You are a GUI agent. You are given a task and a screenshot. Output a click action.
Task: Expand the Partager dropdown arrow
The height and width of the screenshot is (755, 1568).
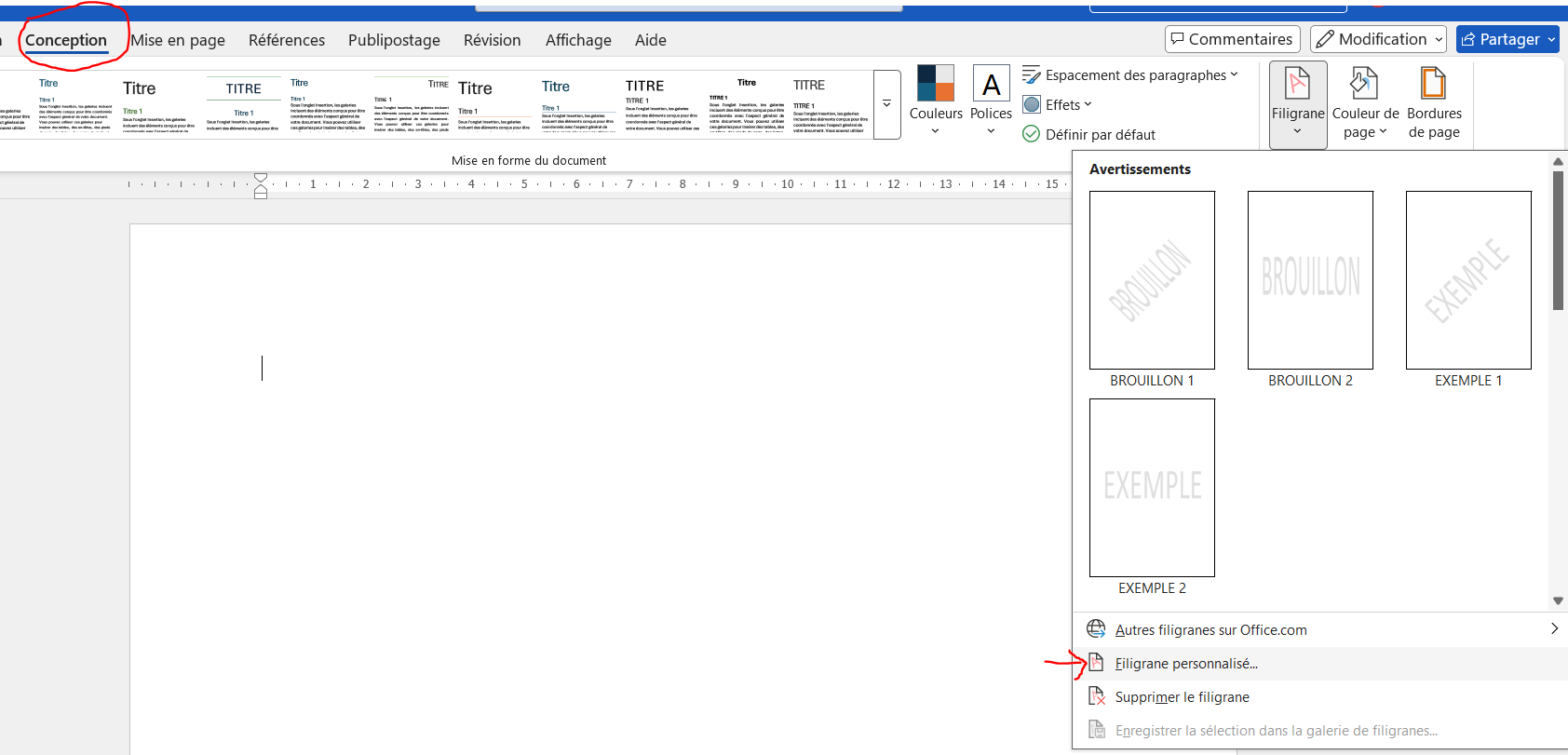(1551, 39)
